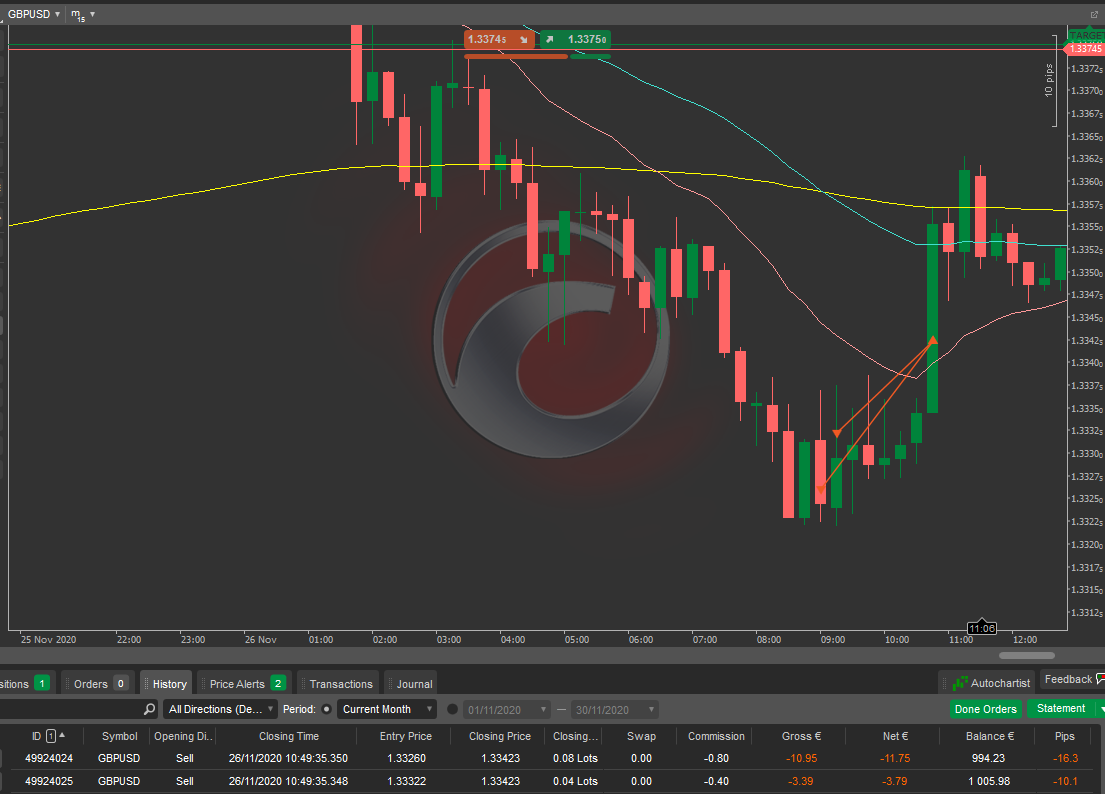1105x794 pixels.
Task: Expand the All Directions filter dropdown
Action: [221, 709]
